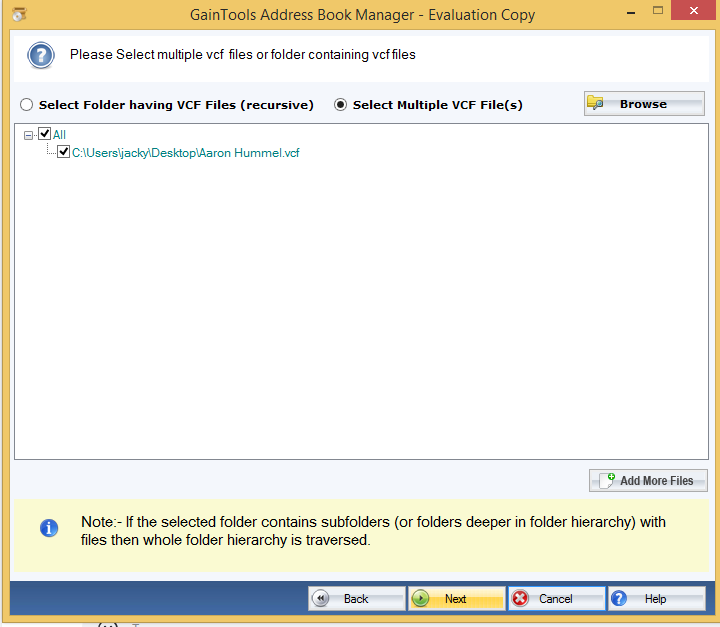Click the blue info icon beside the note
The image size is (720, 627).
click(x=49, y=528)
